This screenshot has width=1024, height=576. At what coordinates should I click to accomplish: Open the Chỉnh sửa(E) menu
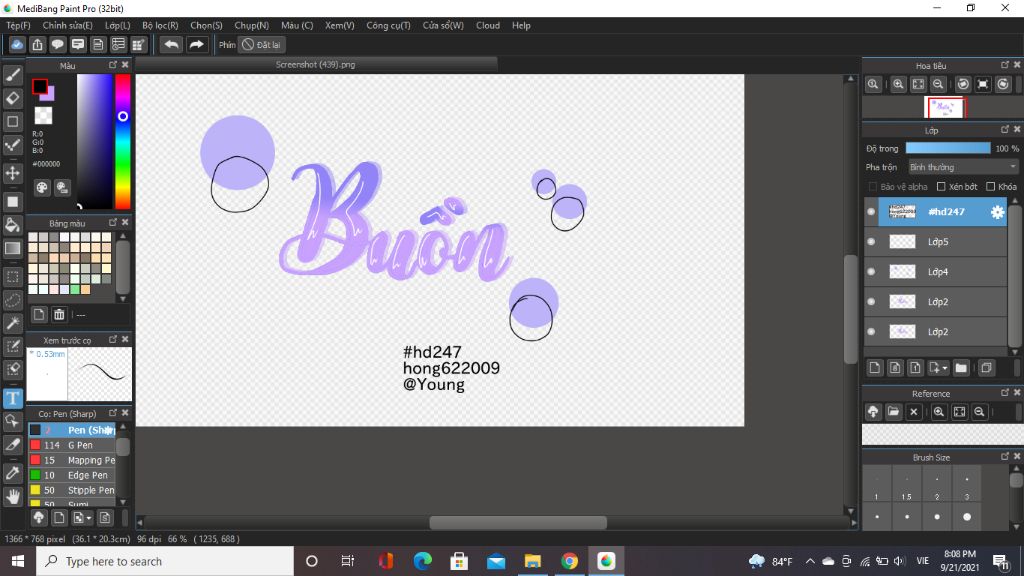click(67, 25)
